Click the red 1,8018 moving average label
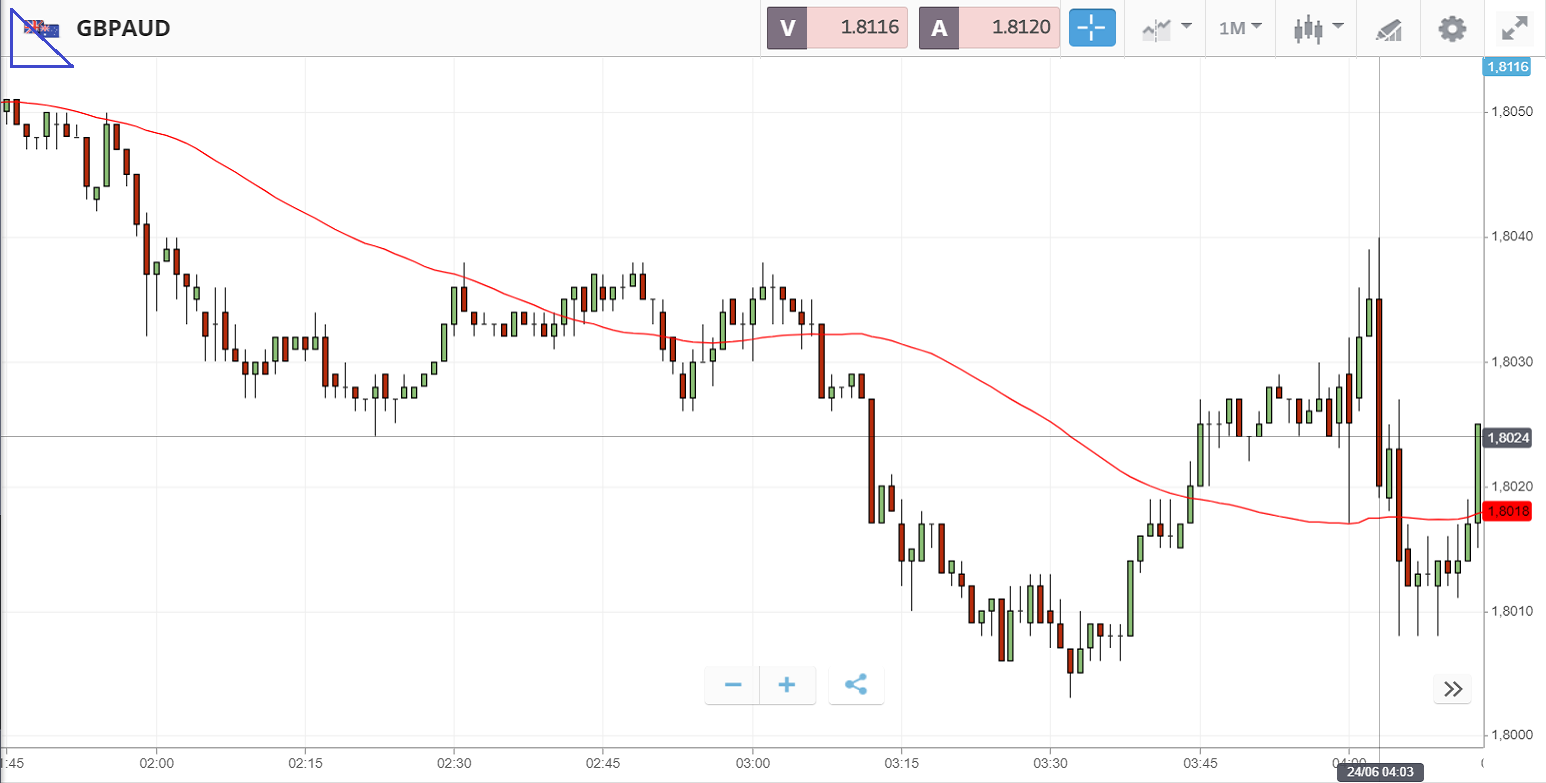 click(x=1508, y=511)
